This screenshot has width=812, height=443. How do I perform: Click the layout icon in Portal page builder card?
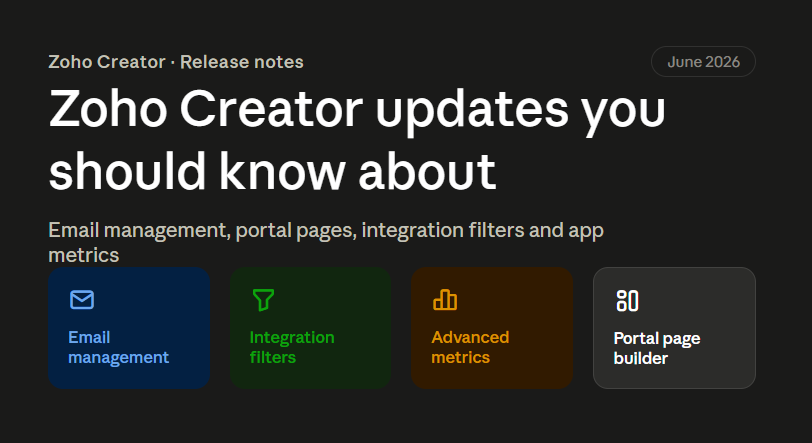[x=627, y=301]
